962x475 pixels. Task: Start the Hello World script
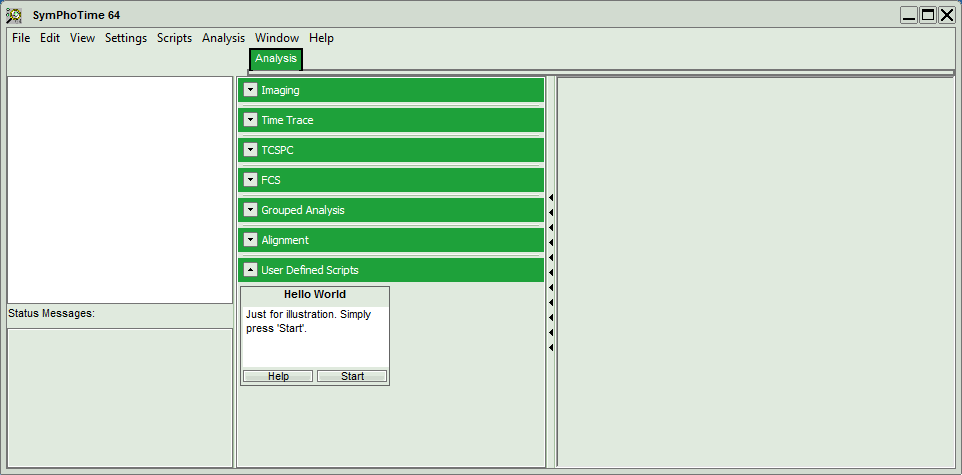(352, 376)
